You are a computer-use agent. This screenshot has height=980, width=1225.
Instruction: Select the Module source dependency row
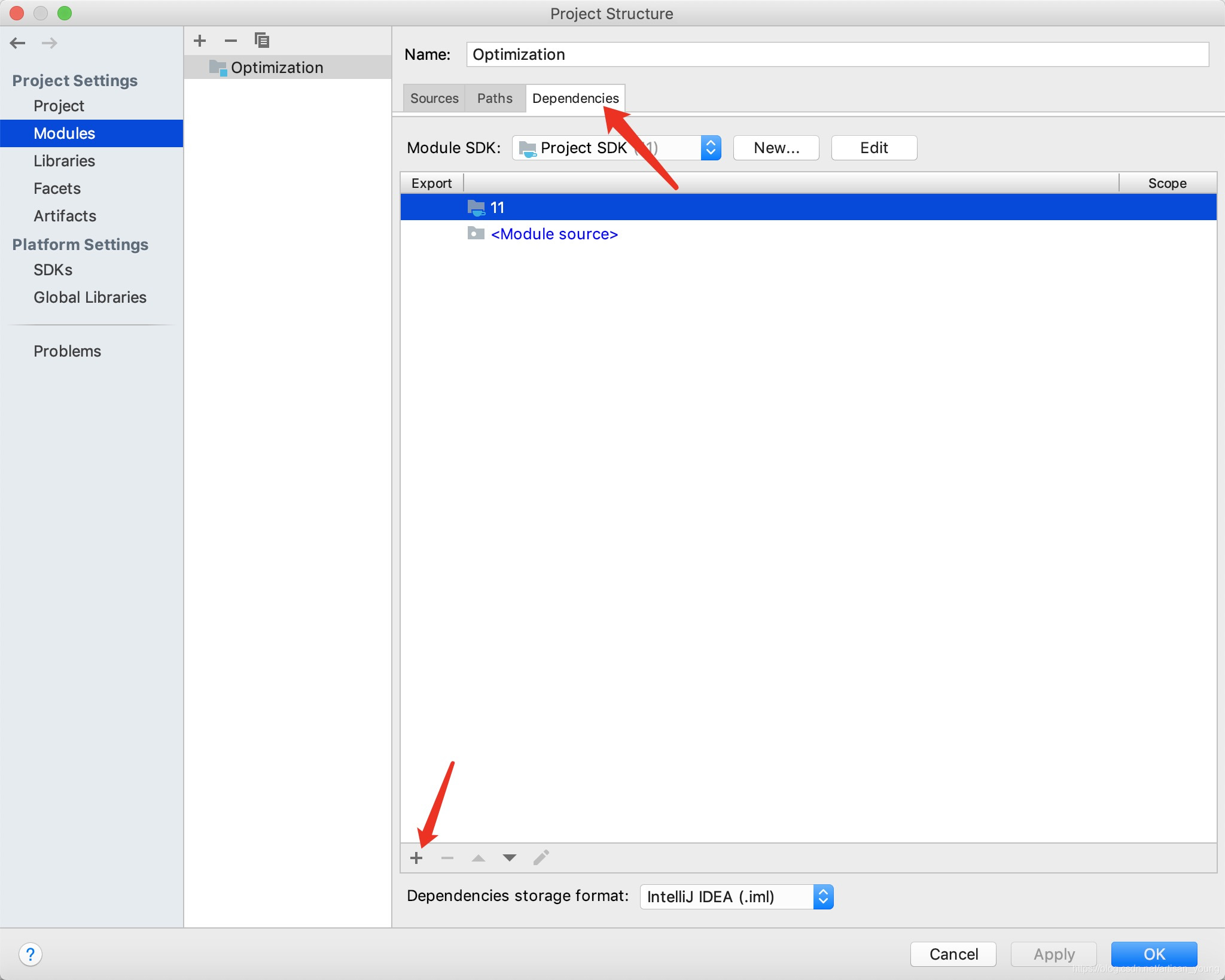coord(554,234)
